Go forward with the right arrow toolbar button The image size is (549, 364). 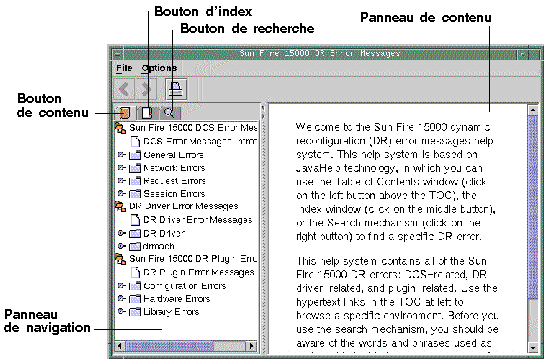click(145, 89)
